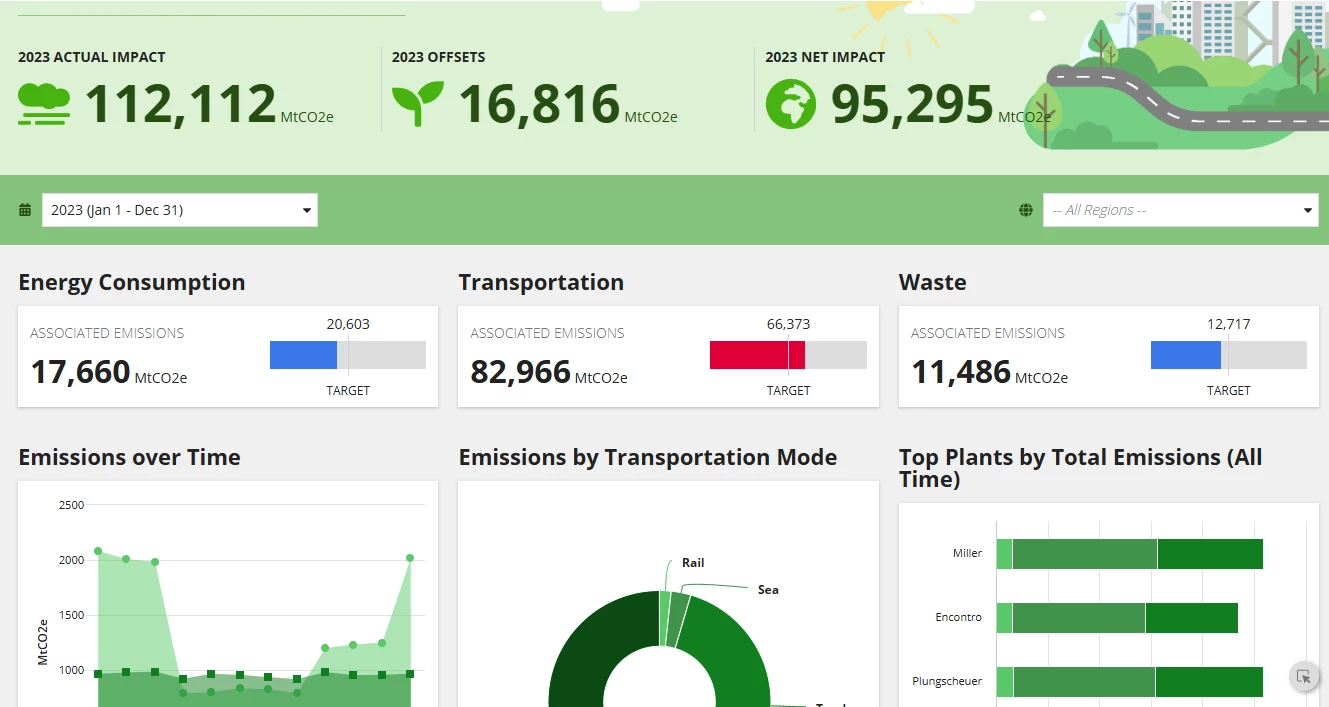Click the Waste blue progress bar
The height and width of the screenshot is (707, 1329).
point(1186,355)
